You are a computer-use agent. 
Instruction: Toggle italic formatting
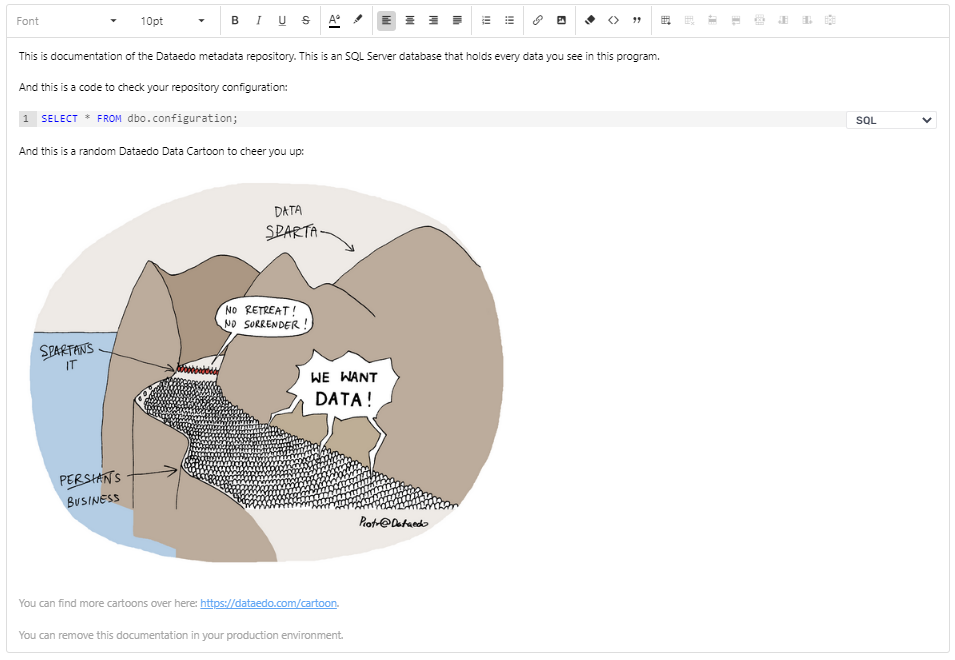[x=258, y=20]
